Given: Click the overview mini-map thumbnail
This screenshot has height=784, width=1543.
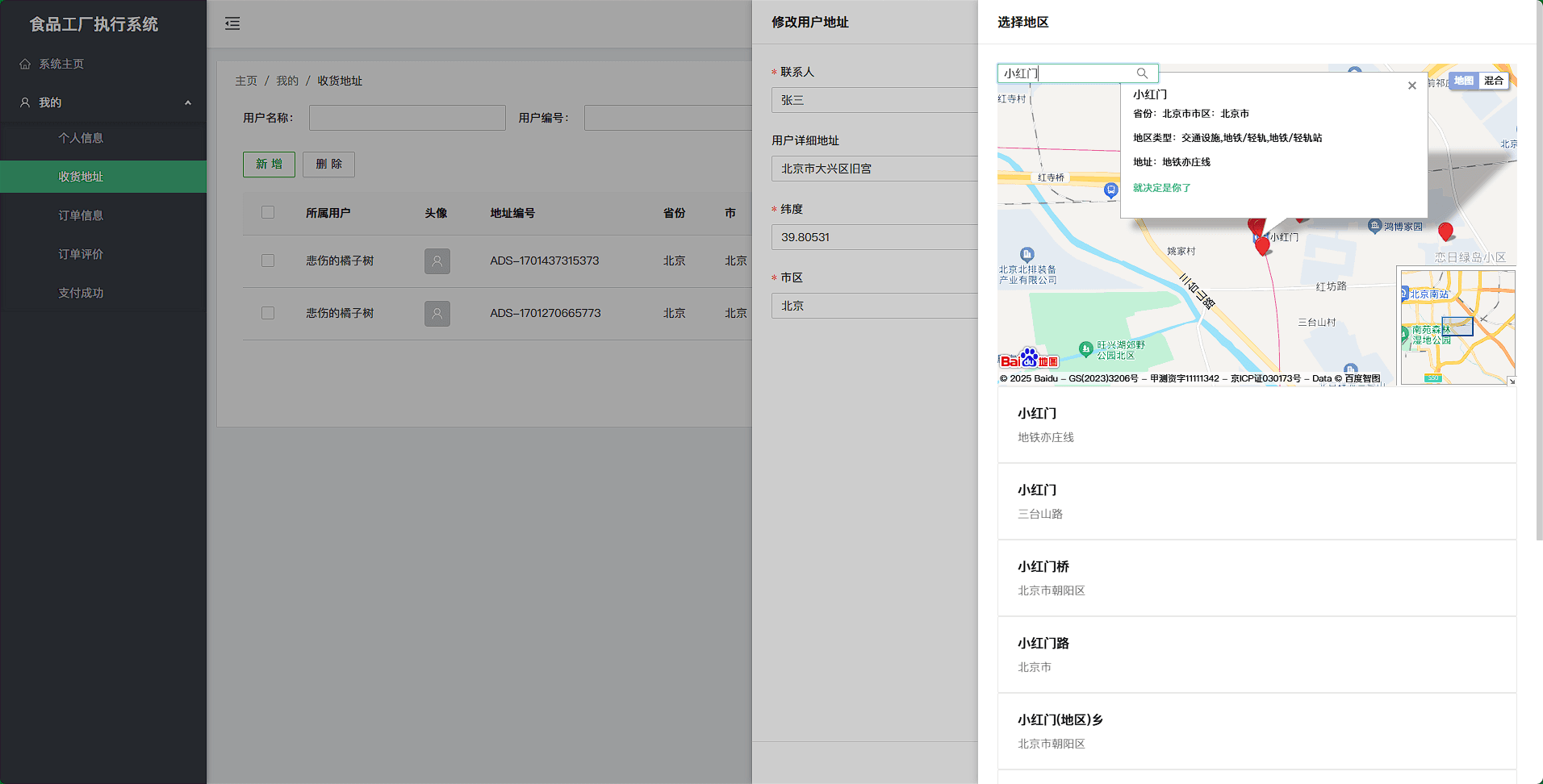Looking at the screenshot, I should (1457, 327).
